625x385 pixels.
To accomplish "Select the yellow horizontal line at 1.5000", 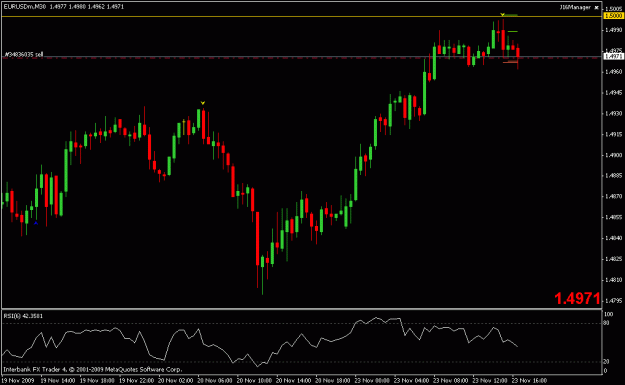I will [302, 16].
